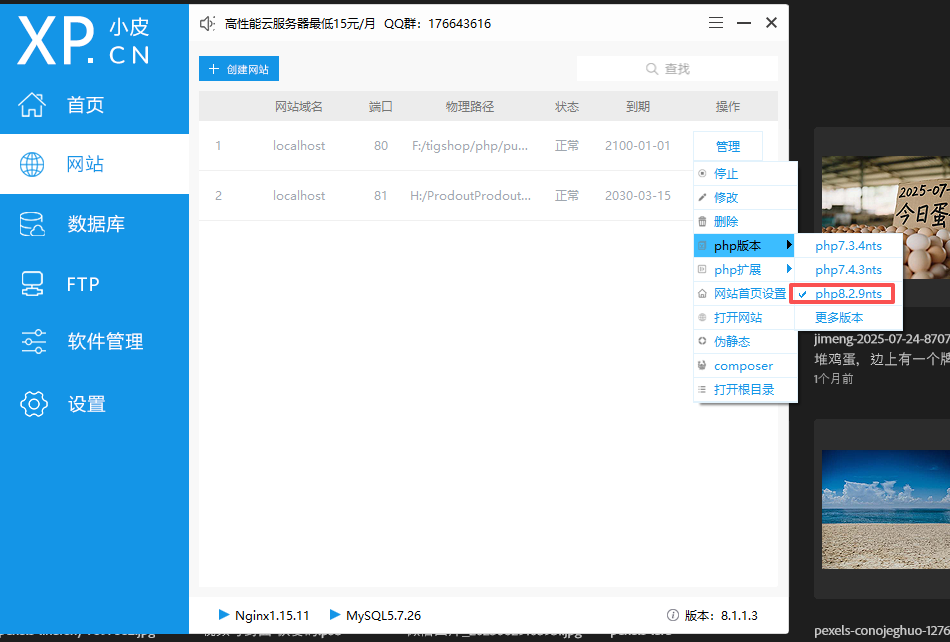The height and width of the screenshot is (642, 950).
Task: Select the checked php8.2.9nts version
Action: (847, 294)
